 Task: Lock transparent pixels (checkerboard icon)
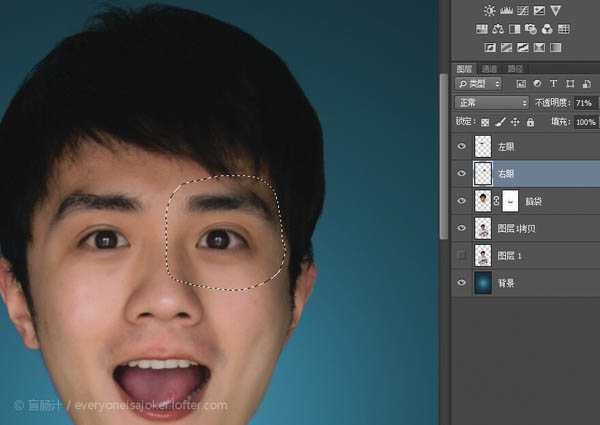[485, 122]
